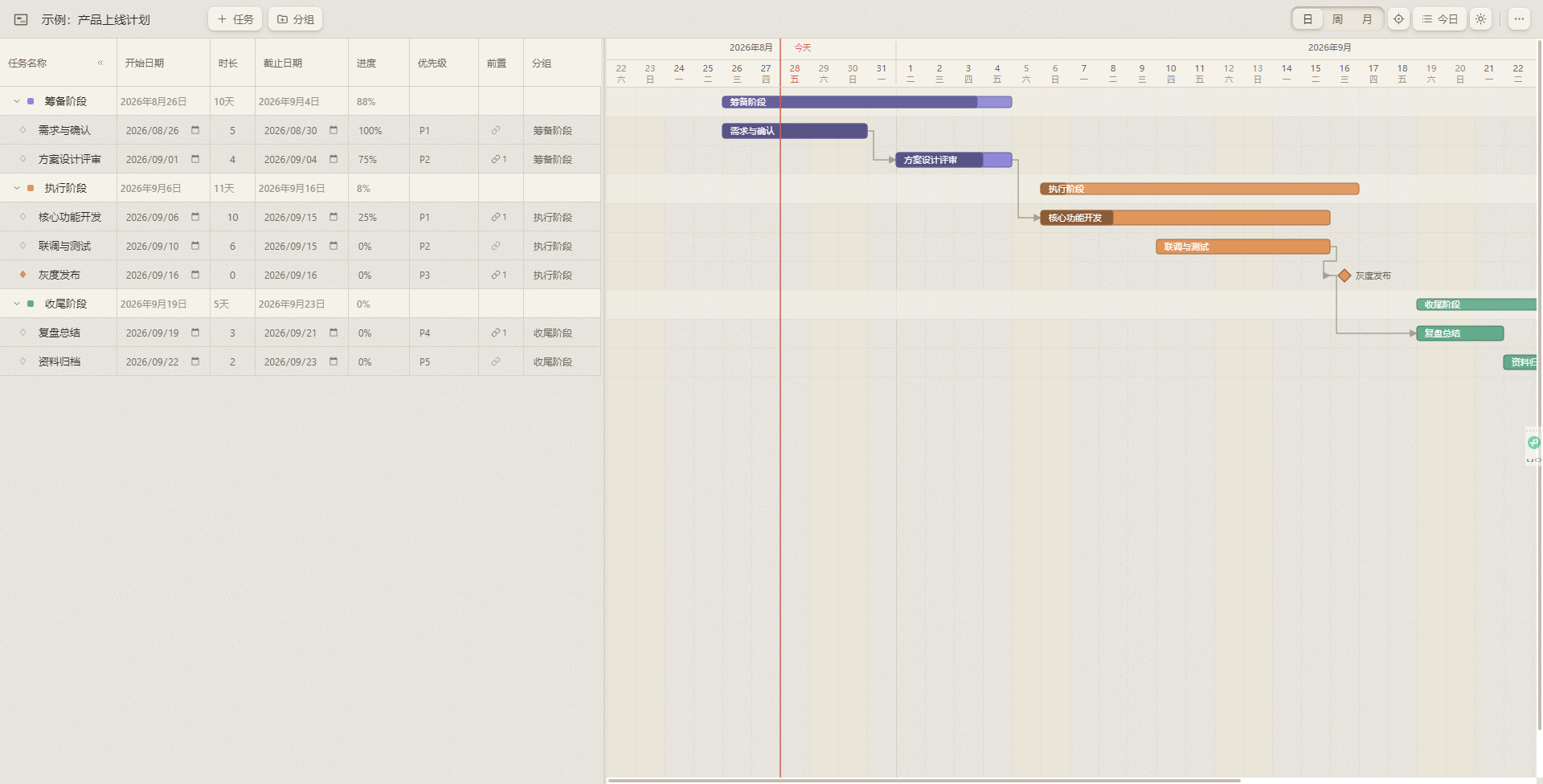Screen dimensions: 1543x784
Task: Switch timeline to 月 month view
Action: pyautogui.click(x=1367, y=19)
